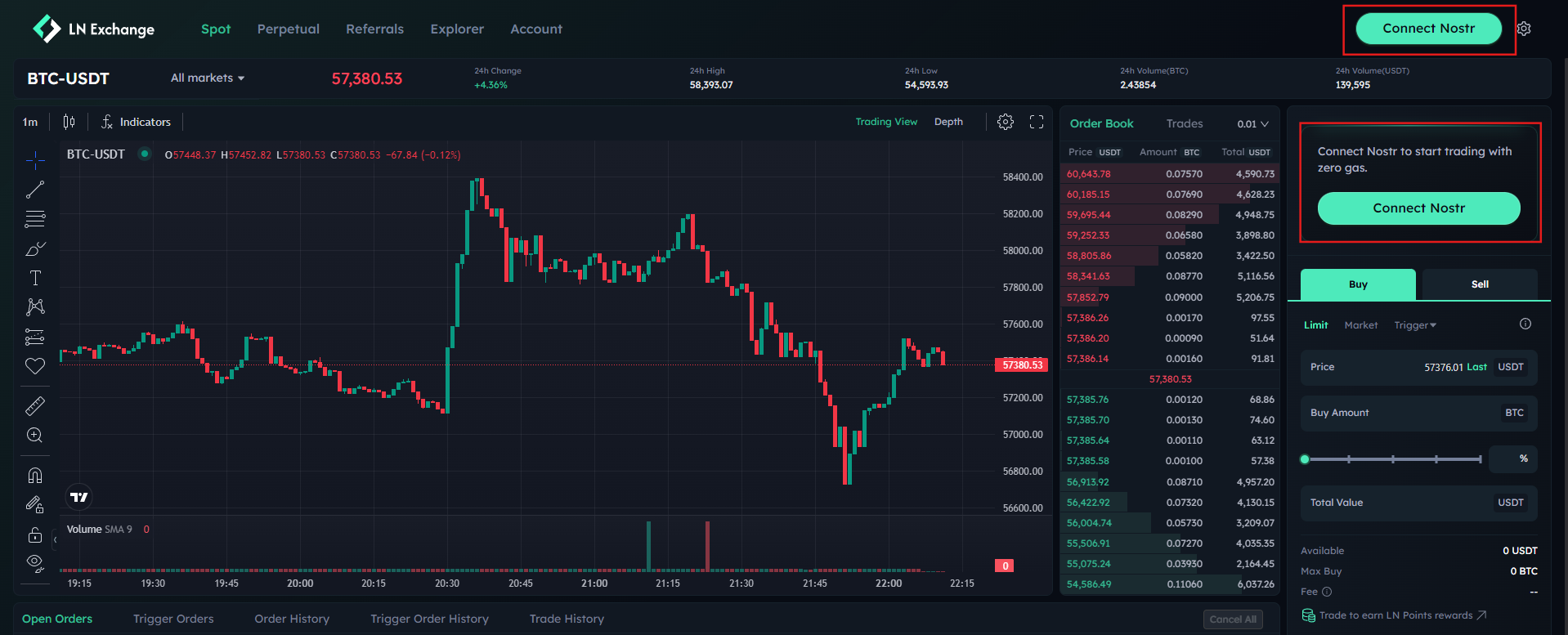Image resolution: width=1568 pixels, height=635 pixels.
Task: Click the LN Exchange logo
Action: (x=93, y=29)
